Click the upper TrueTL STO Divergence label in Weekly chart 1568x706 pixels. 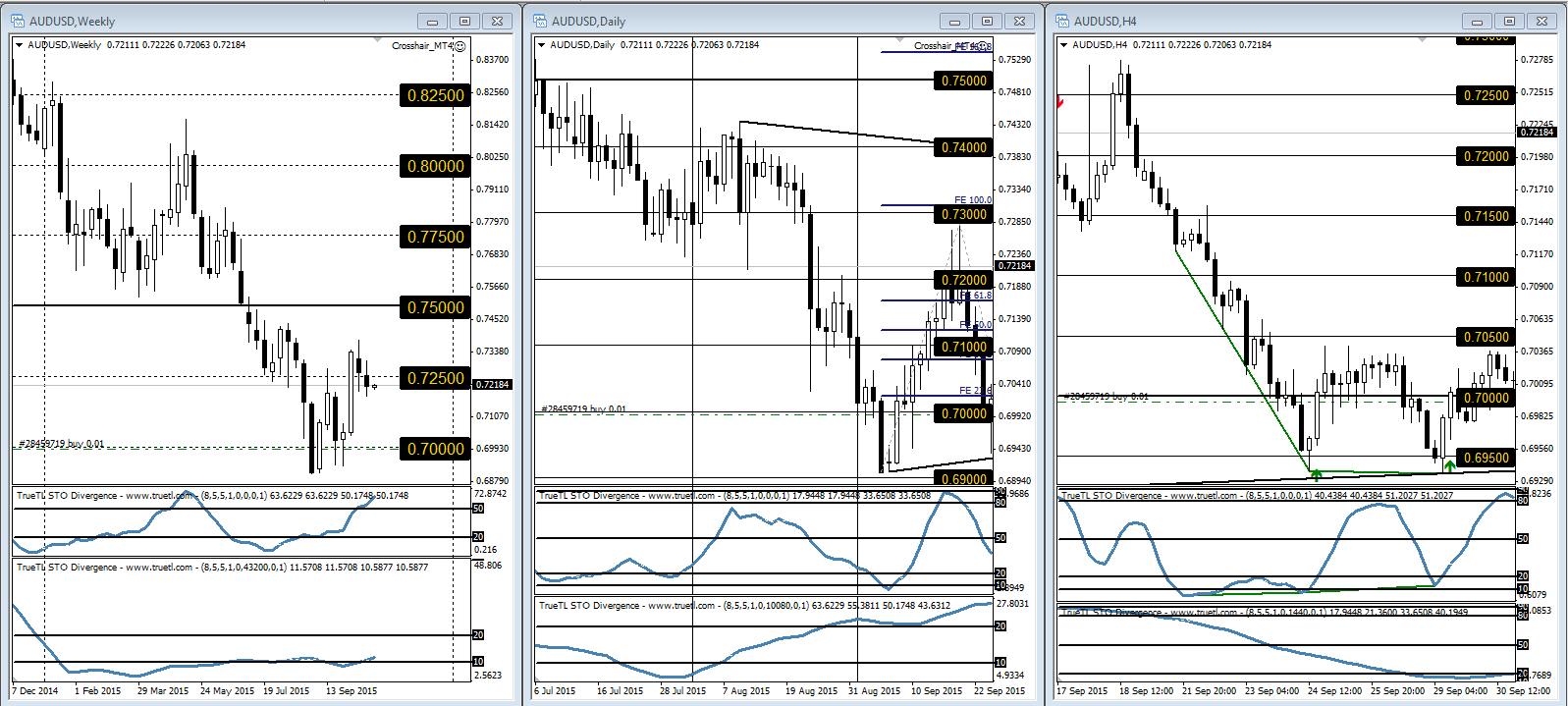[212, 496]
